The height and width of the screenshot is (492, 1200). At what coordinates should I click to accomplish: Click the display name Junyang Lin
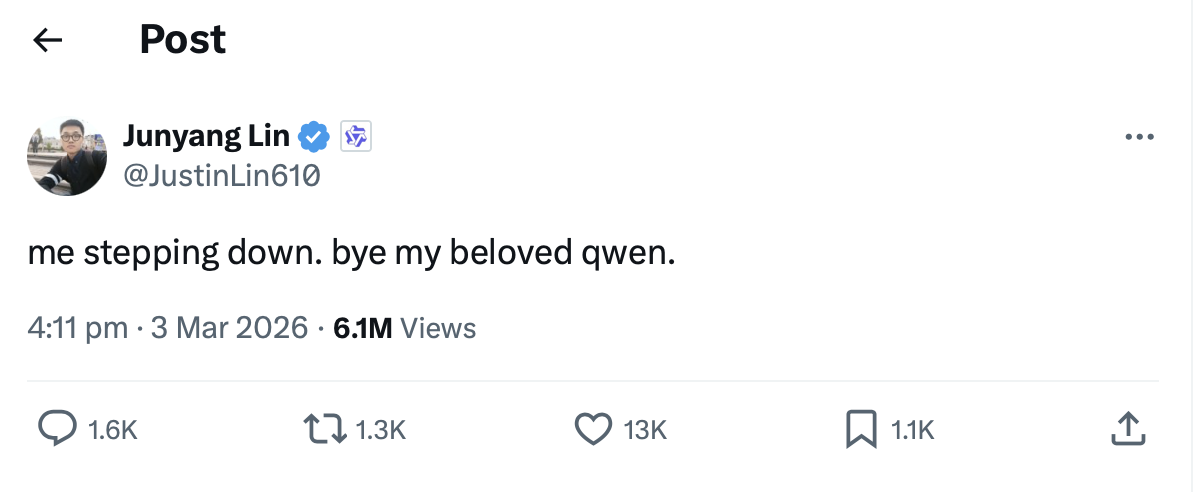pos(206,135)
